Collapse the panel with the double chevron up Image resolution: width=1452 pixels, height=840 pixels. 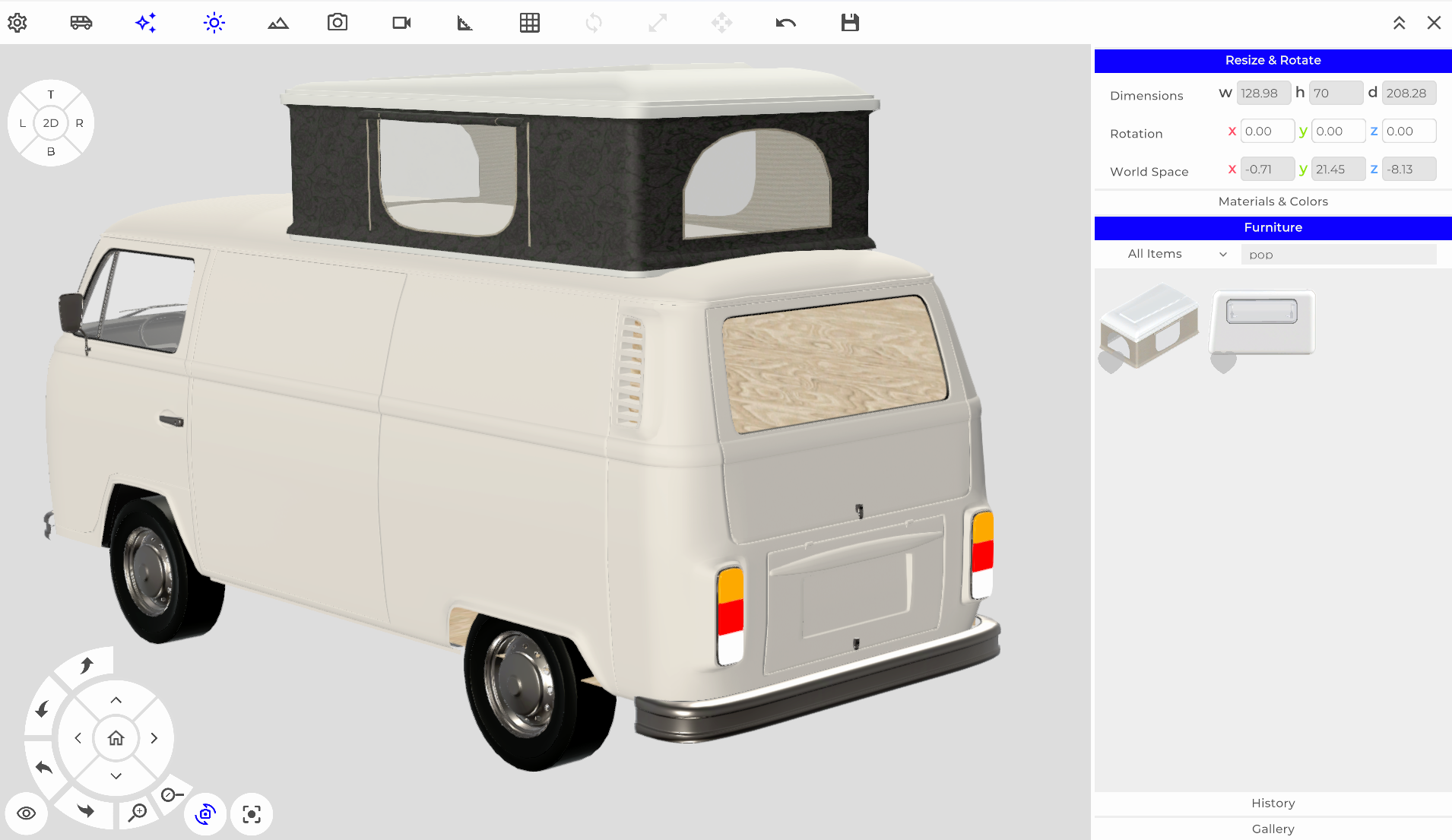(1399, 23)
